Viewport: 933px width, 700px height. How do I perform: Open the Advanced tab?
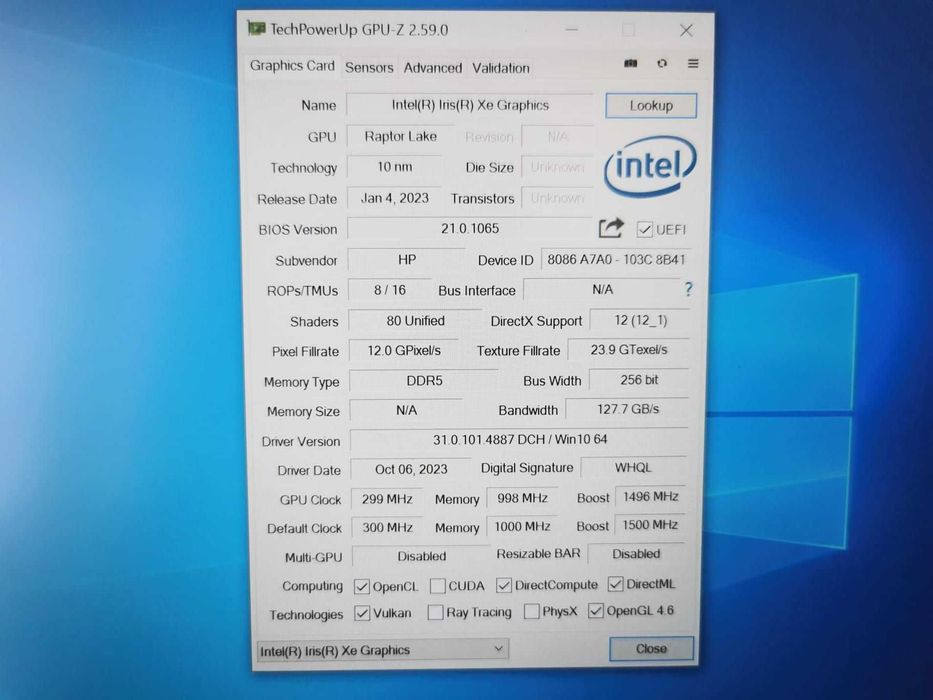tap(433, 68)
